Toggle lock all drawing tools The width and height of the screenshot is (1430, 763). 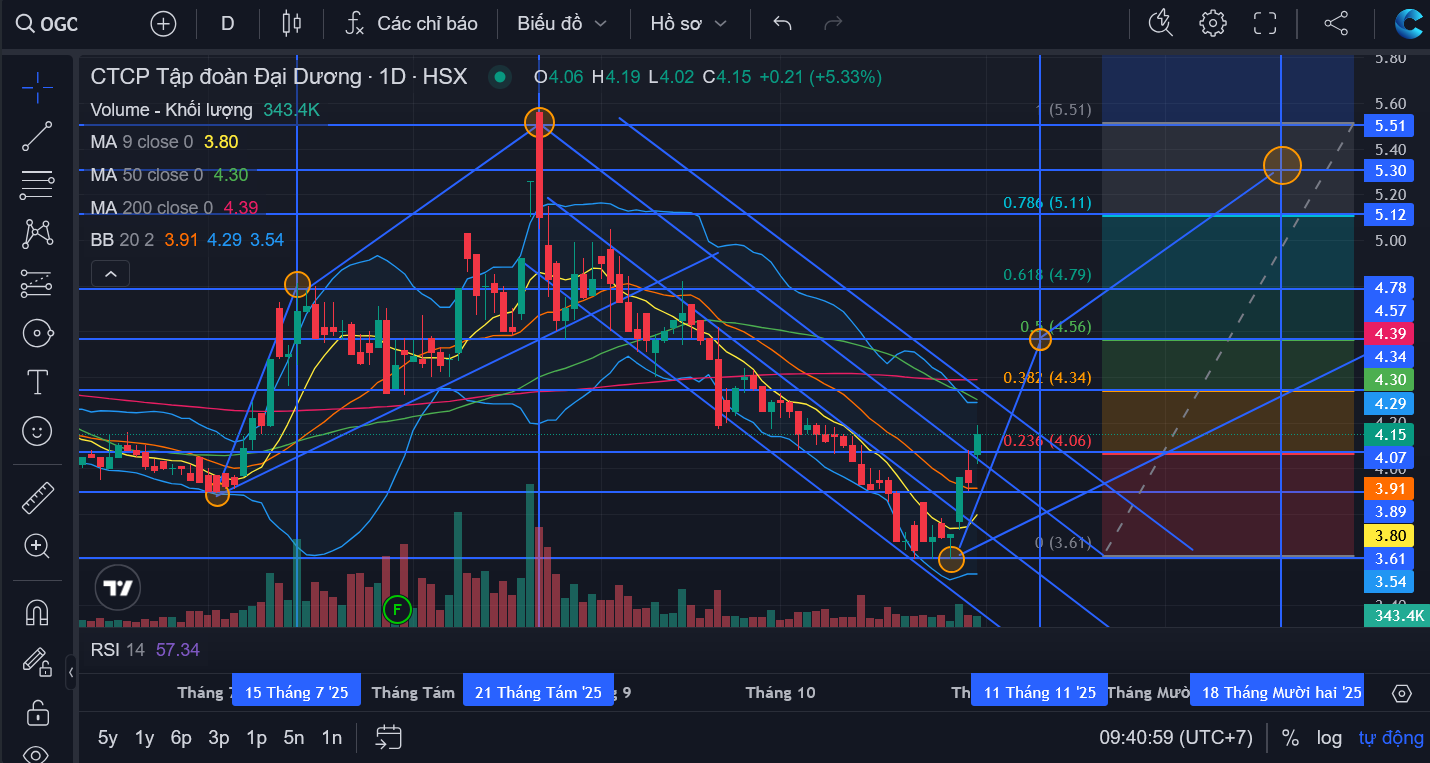click(x=37, y=712)
